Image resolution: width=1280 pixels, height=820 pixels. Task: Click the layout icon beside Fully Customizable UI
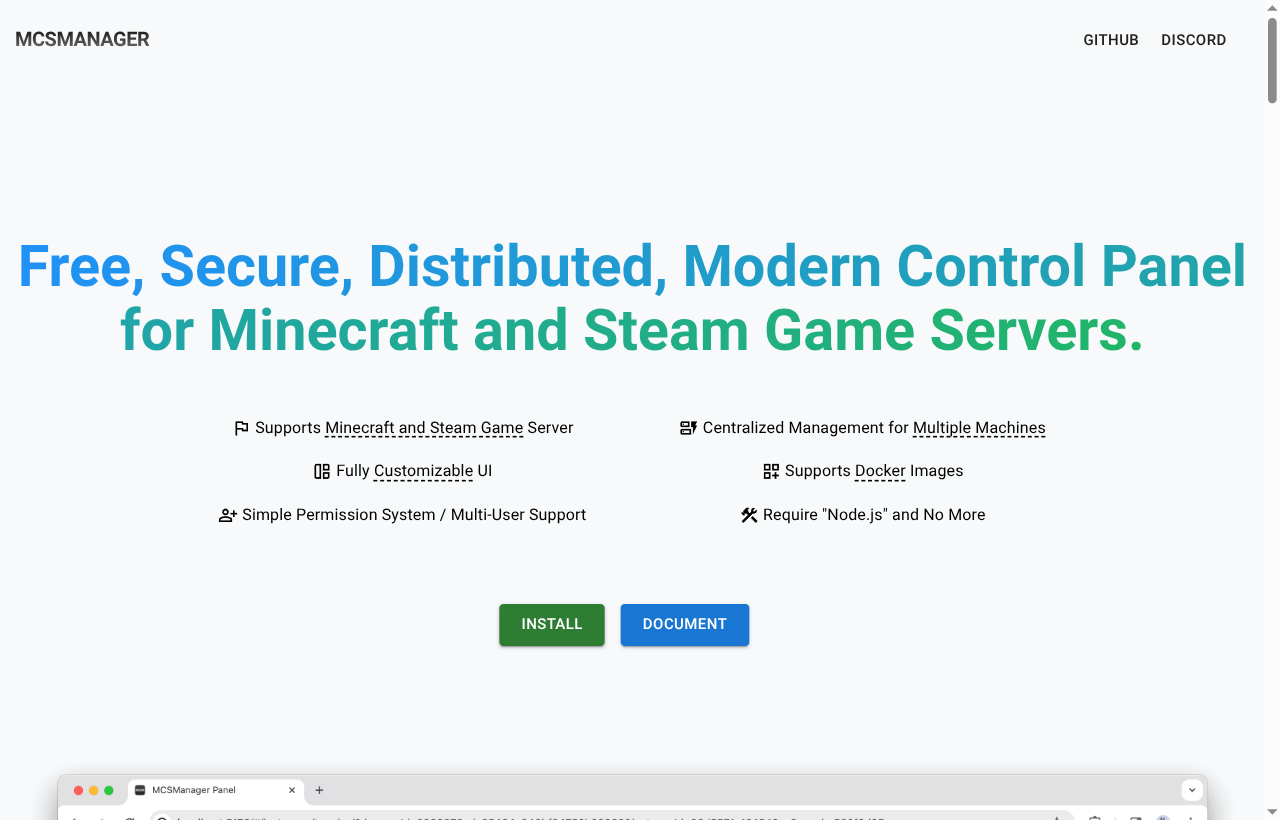322,471
